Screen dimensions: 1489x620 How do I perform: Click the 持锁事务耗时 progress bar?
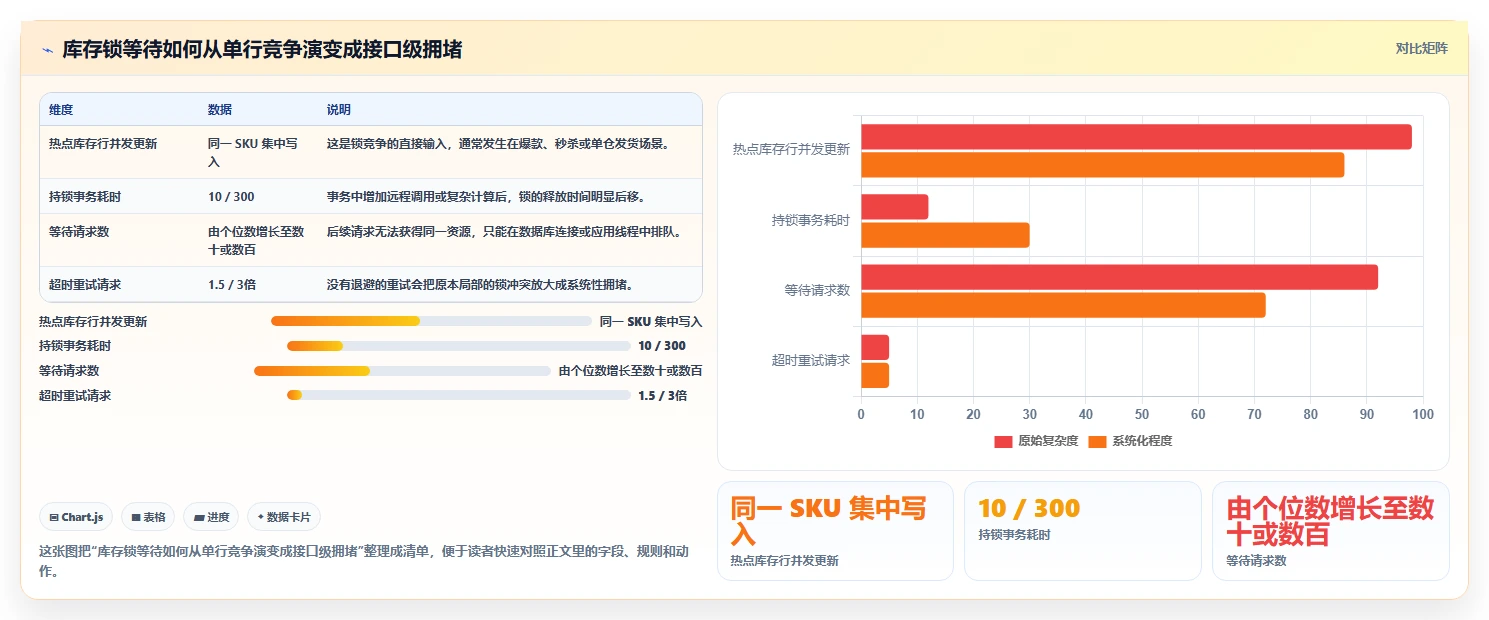(459, 346)
